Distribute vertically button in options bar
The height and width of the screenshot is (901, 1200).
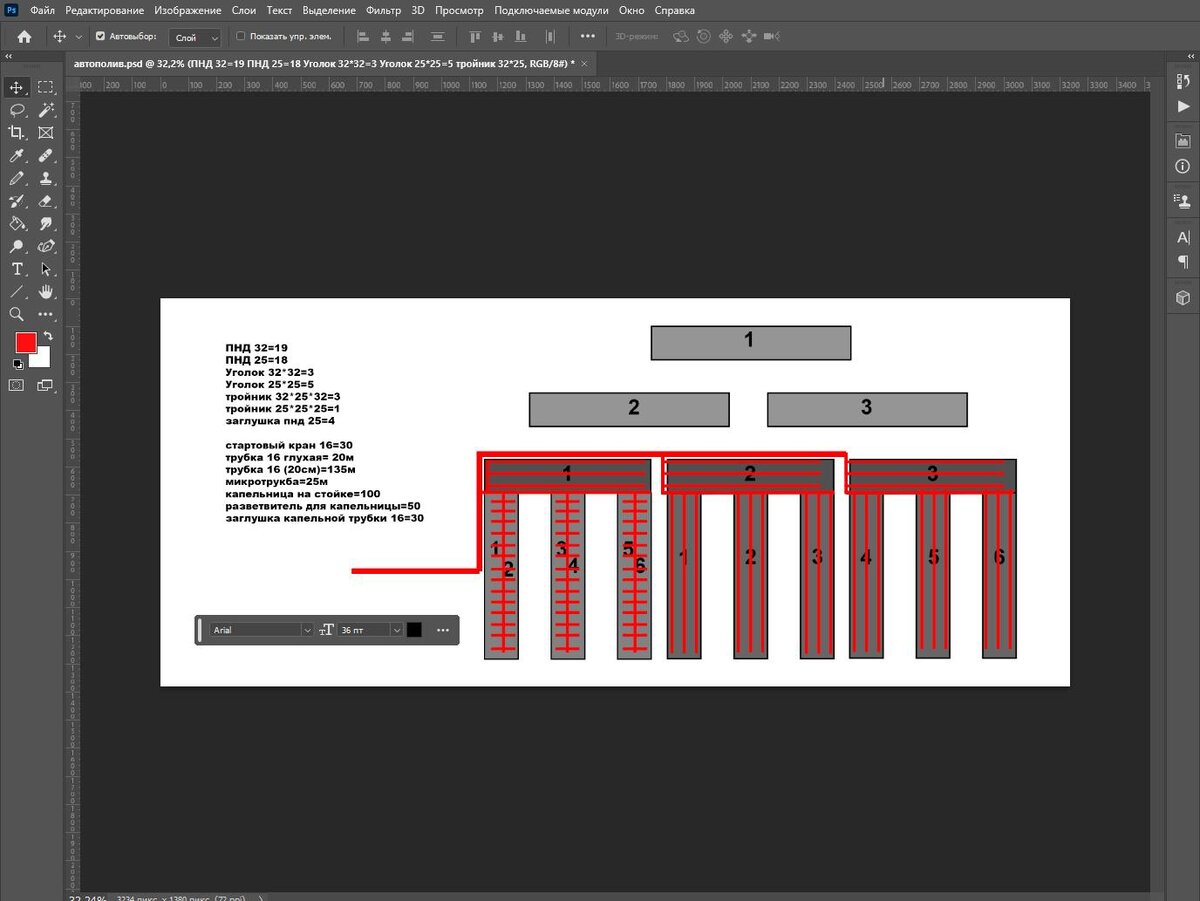437,36
